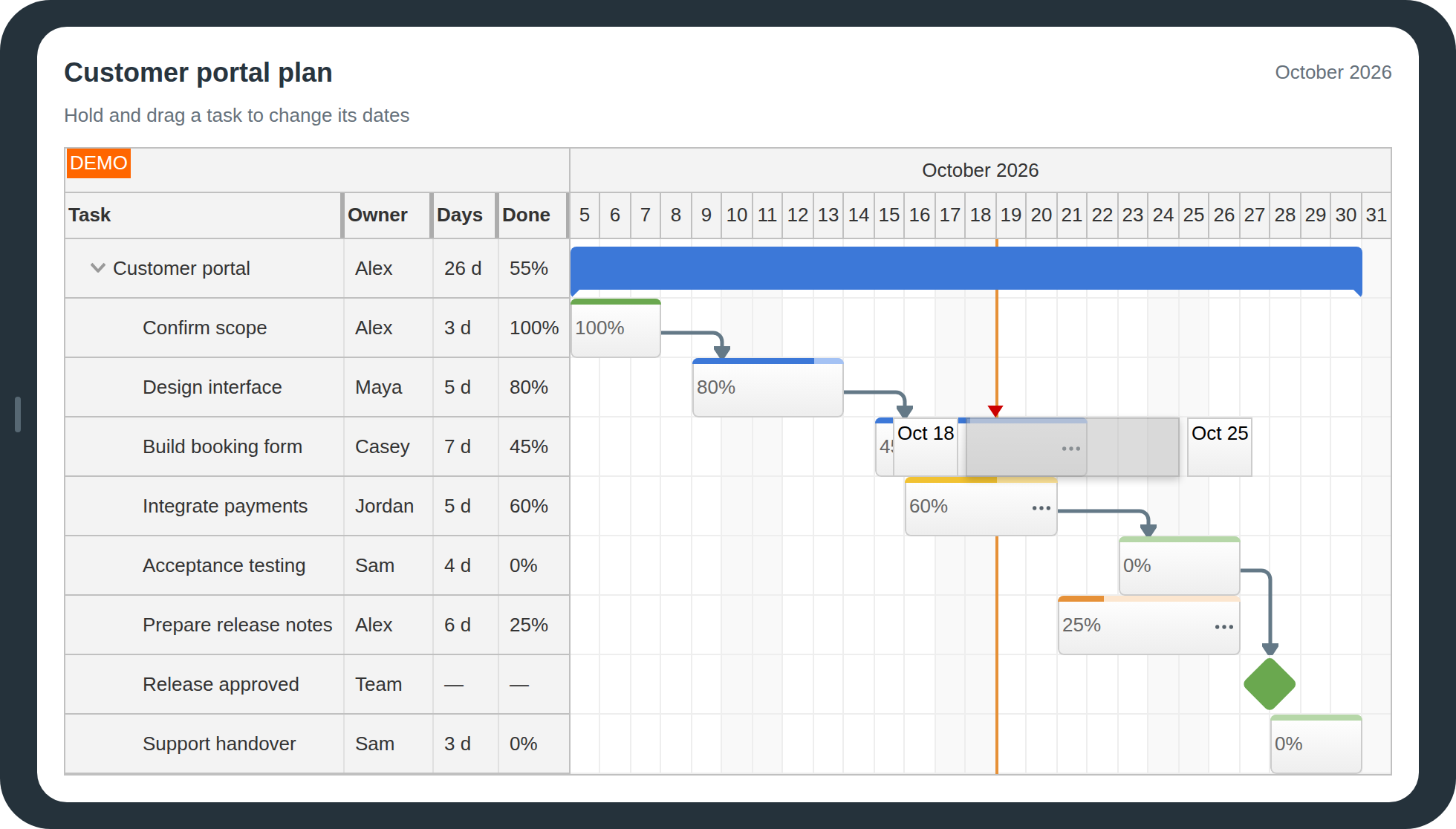Screen dimensions: 1456x829
Task: Select the Acceptance testing 0% bar
Action: [x=1180, y=565]
